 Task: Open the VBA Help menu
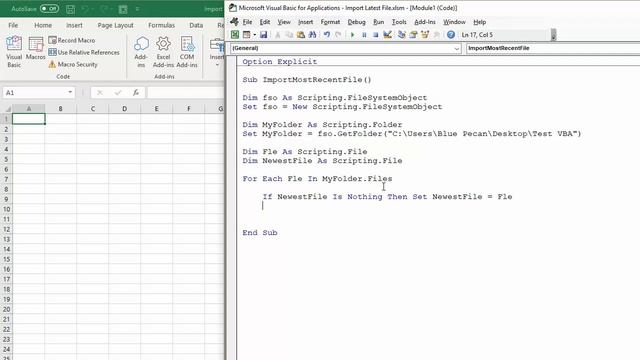[x=480, y=22]
